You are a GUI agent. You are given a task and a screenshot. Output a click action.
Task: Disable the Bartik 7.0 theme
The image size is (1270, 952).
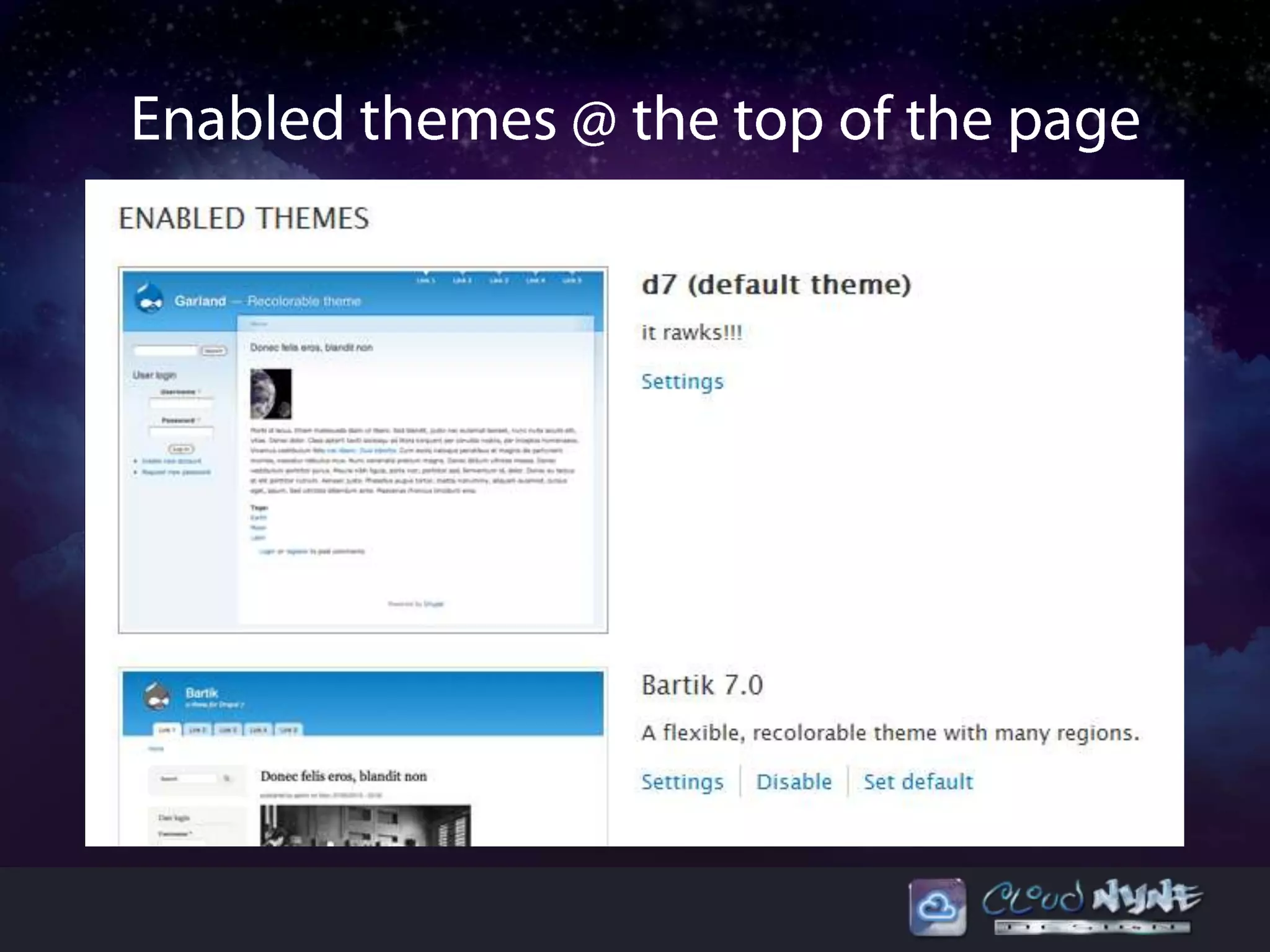coord(794,782)
